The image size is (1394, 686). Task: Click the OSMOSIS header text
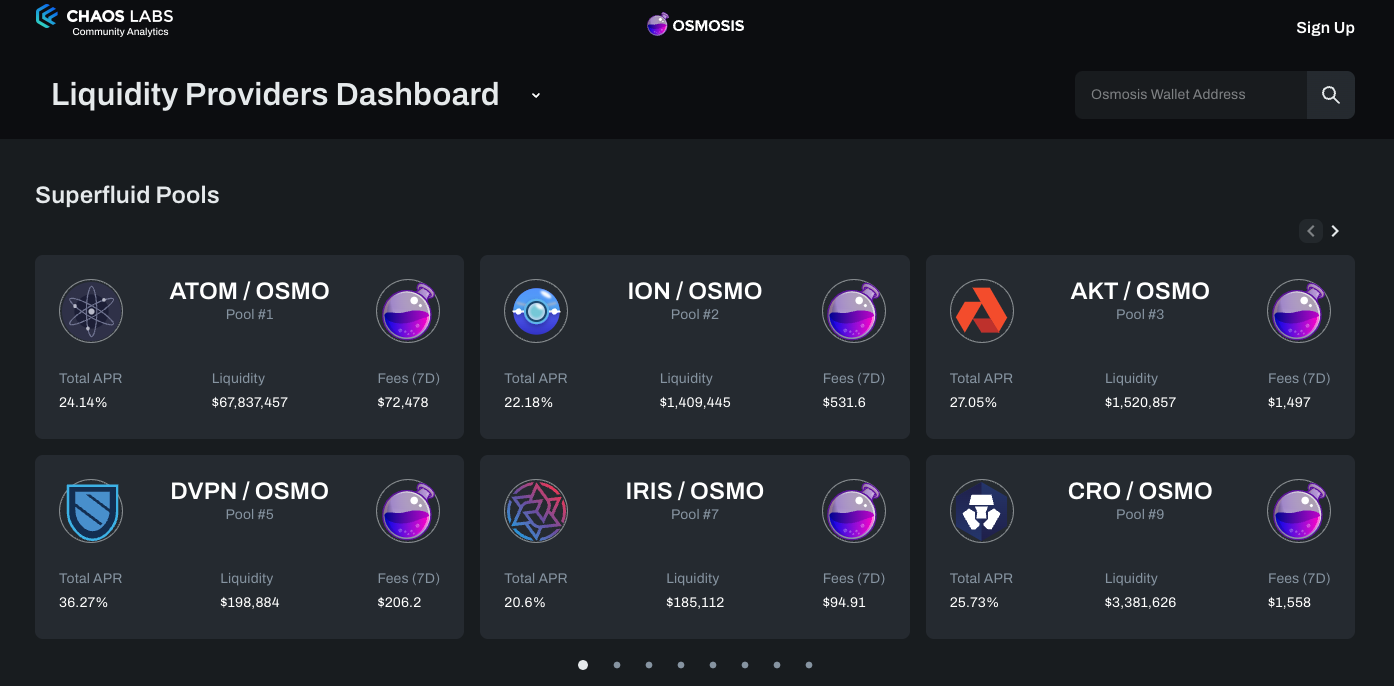click(708, 25)
